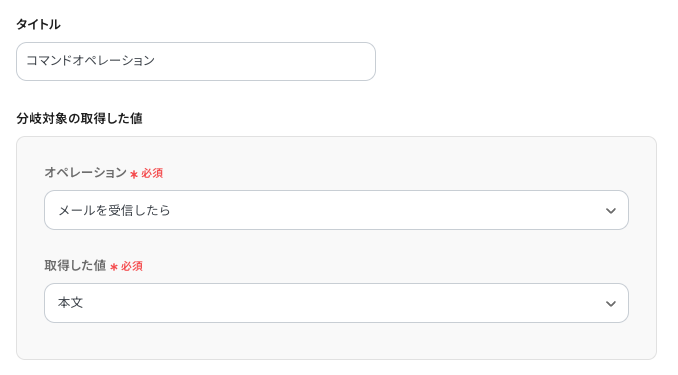Click gray panel background below 本文 dropdown
This screenshot has width=678, height=375.
(x=336, y=341)
